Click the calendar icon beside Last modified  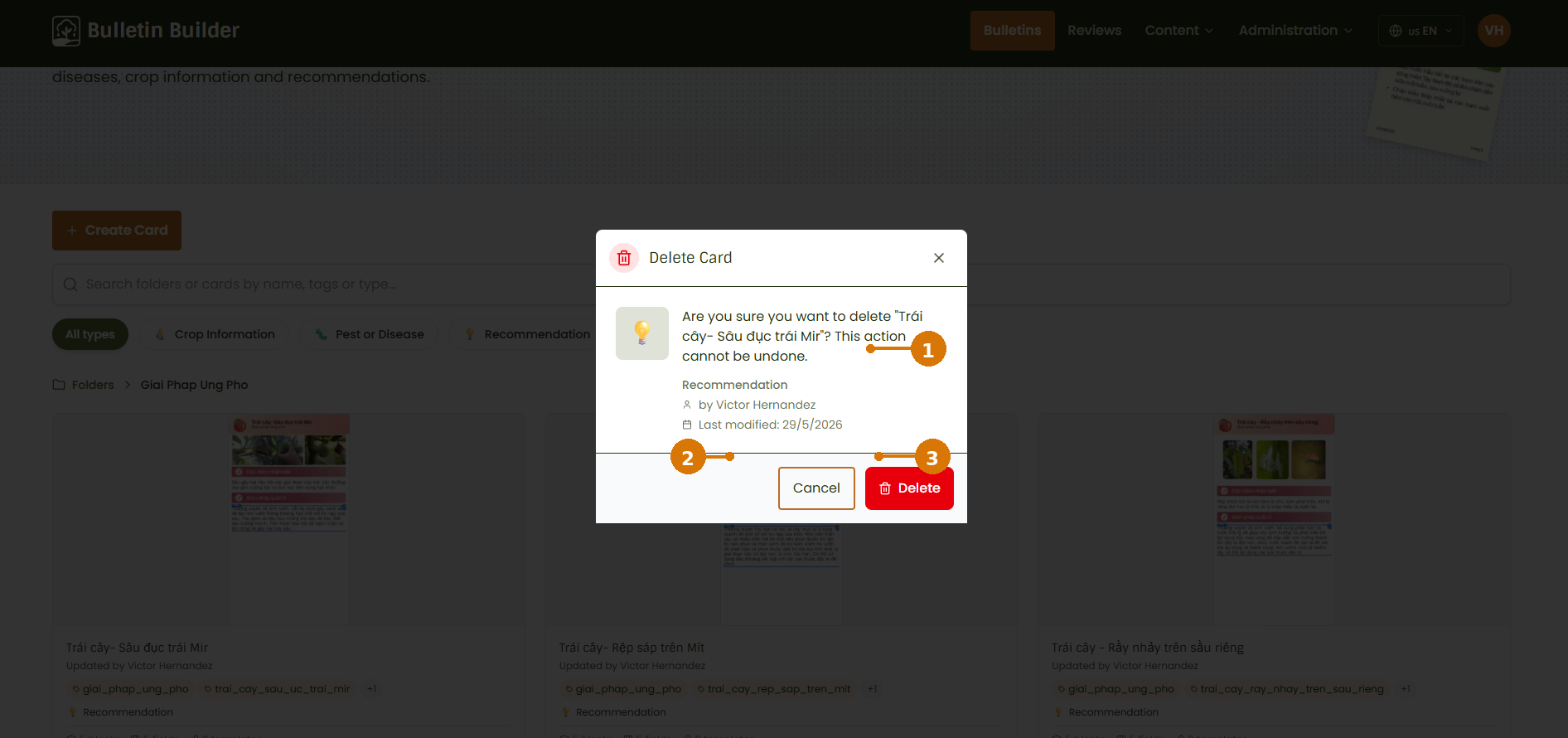687,425
